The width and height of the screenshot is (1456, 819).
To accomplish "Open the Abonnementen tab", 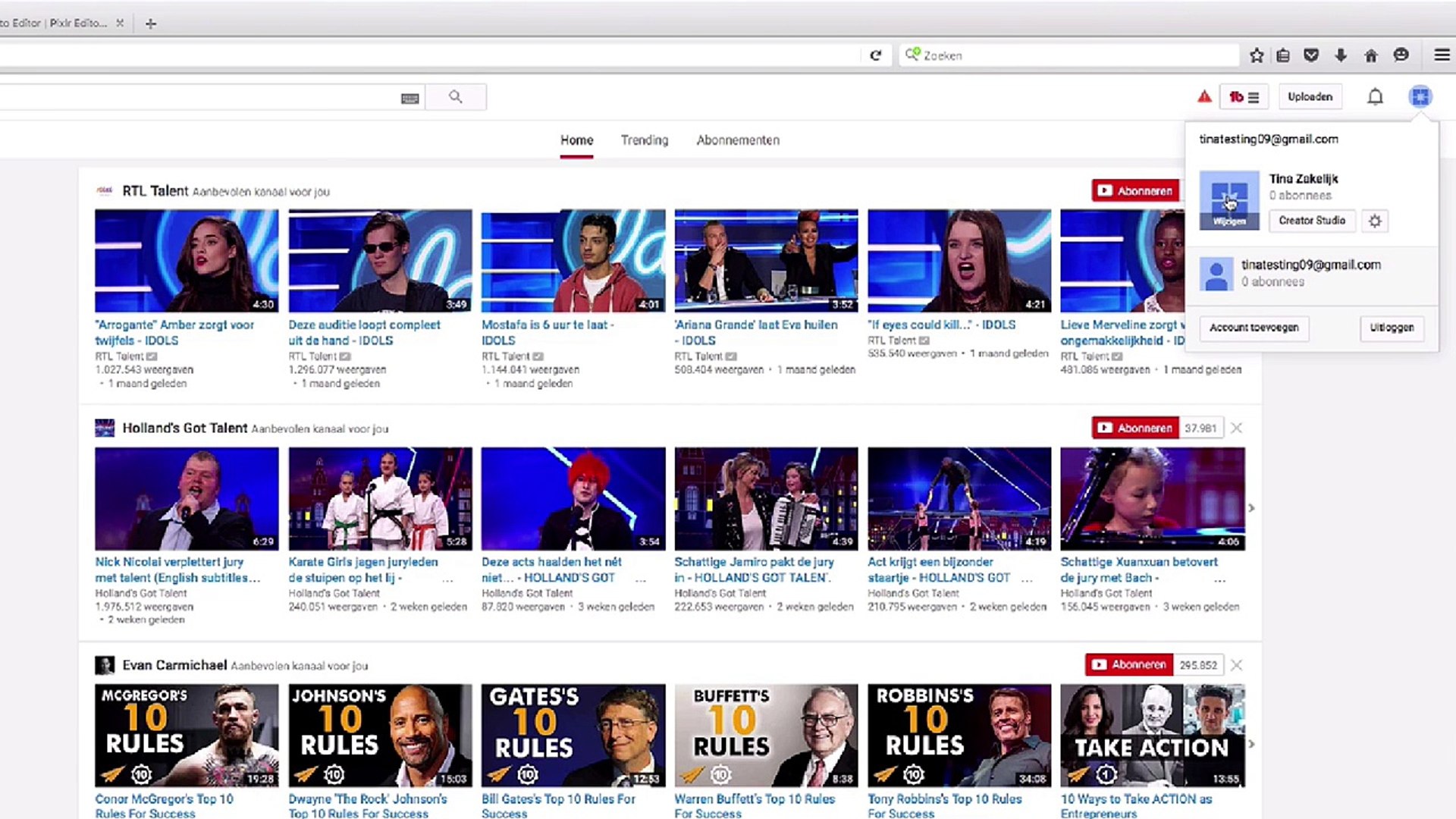I will coord(738,140).
